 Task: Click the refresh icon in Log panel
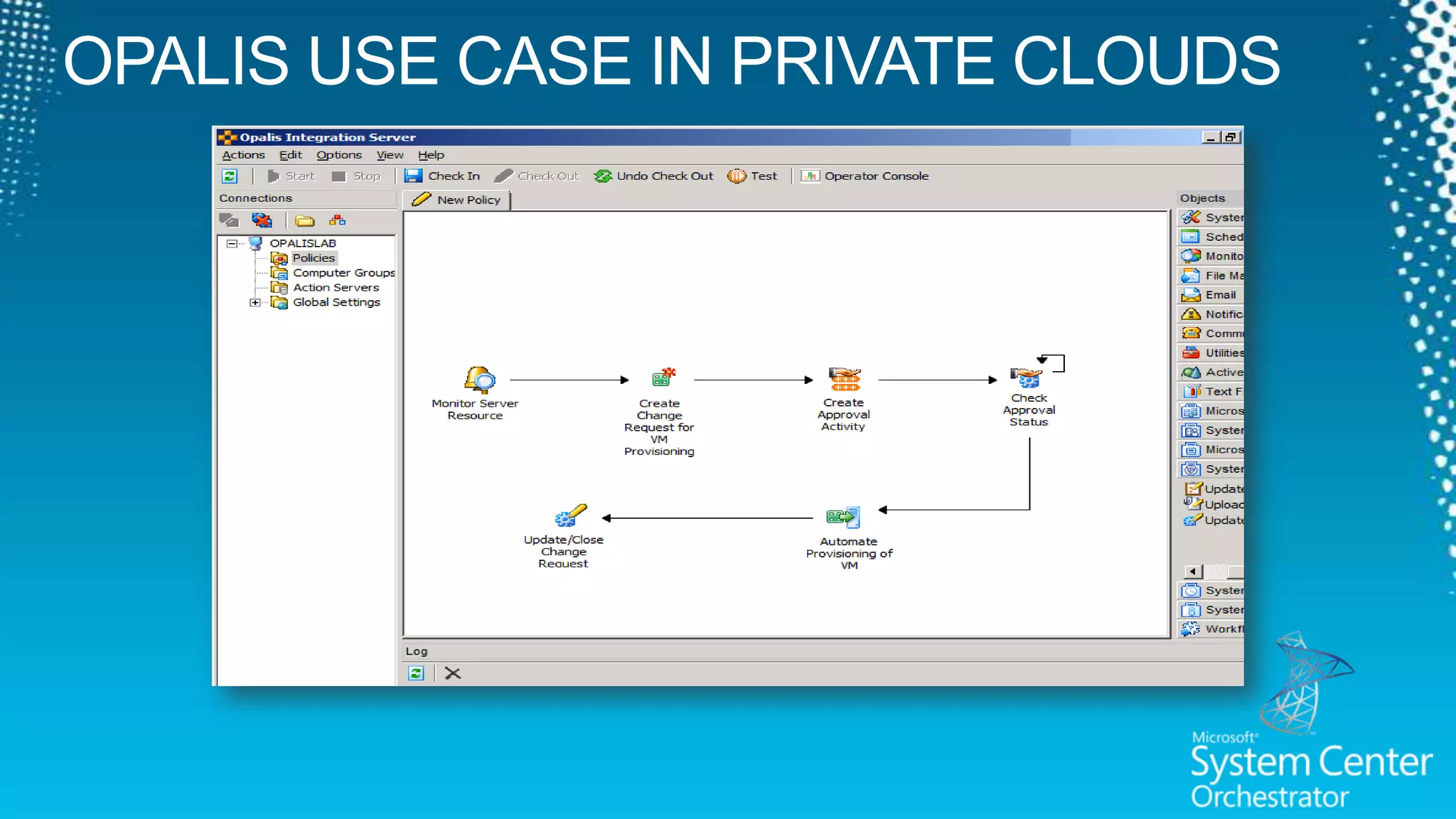coord(417,673)
